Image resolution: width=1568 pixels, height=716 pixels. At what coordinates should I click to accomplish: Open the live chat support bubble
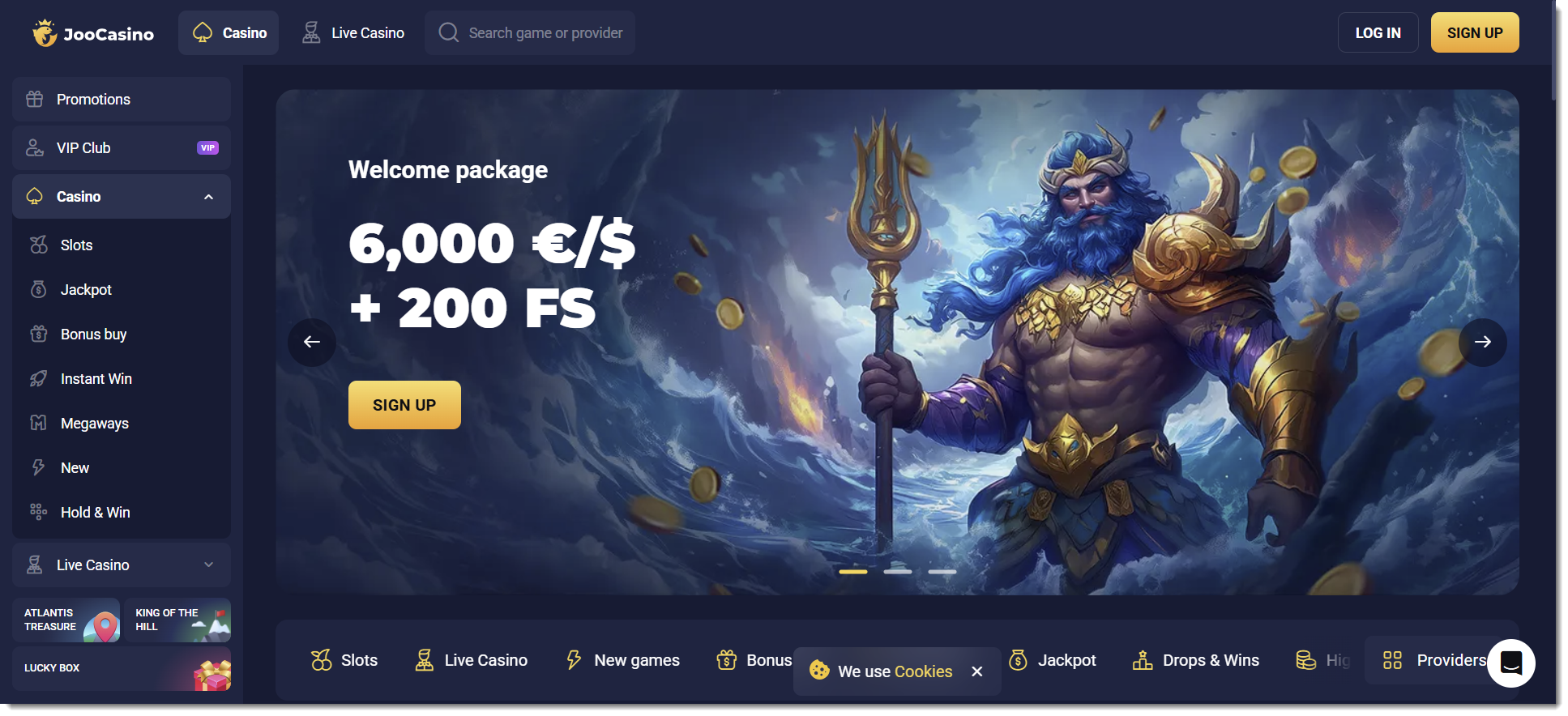click(x=1510, y=663)
